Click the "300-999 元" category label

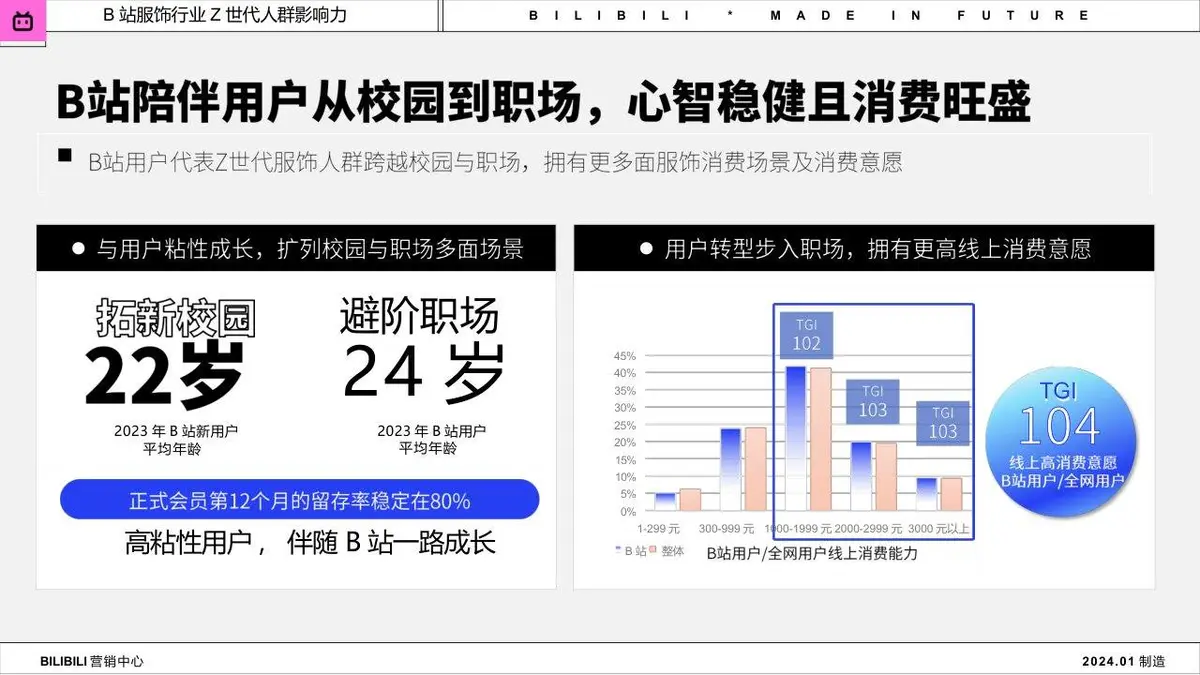(x=726, y=528)
